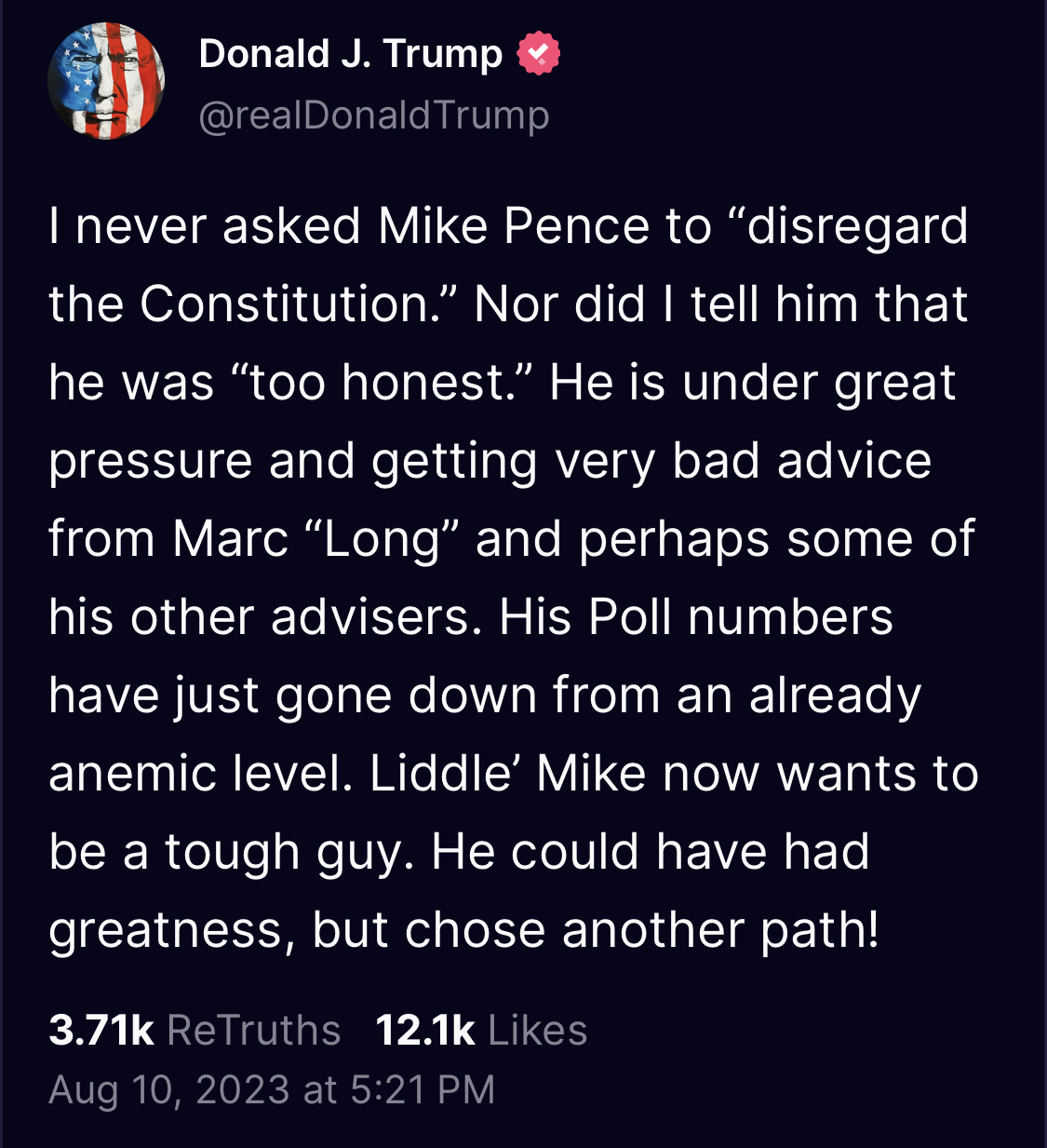This screenshot has height=1148, width=1047.
Task: Click the words "tough guy"
Action: coord(288,852)
